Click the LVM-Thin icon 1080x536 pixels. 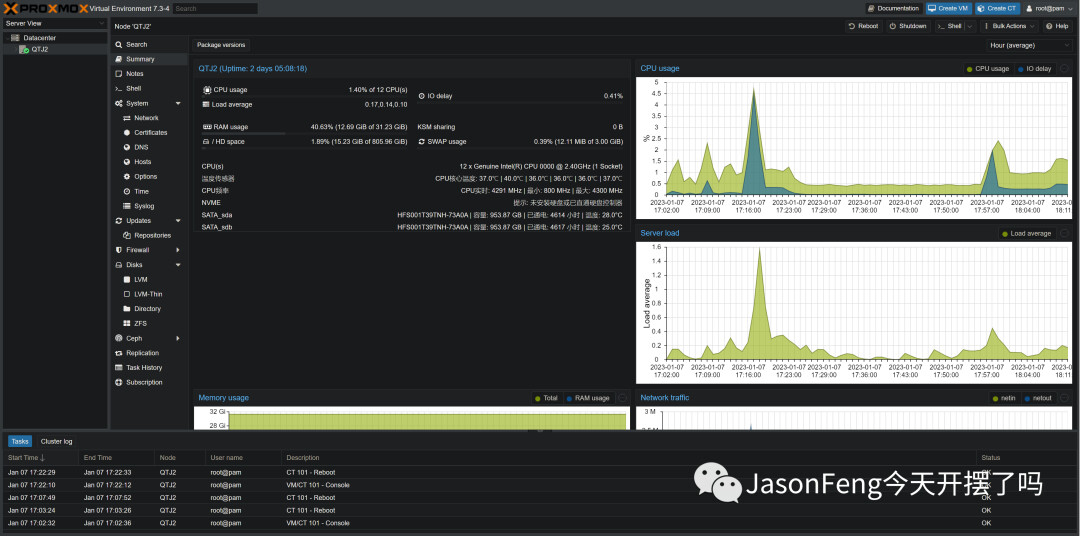point(127,294)
